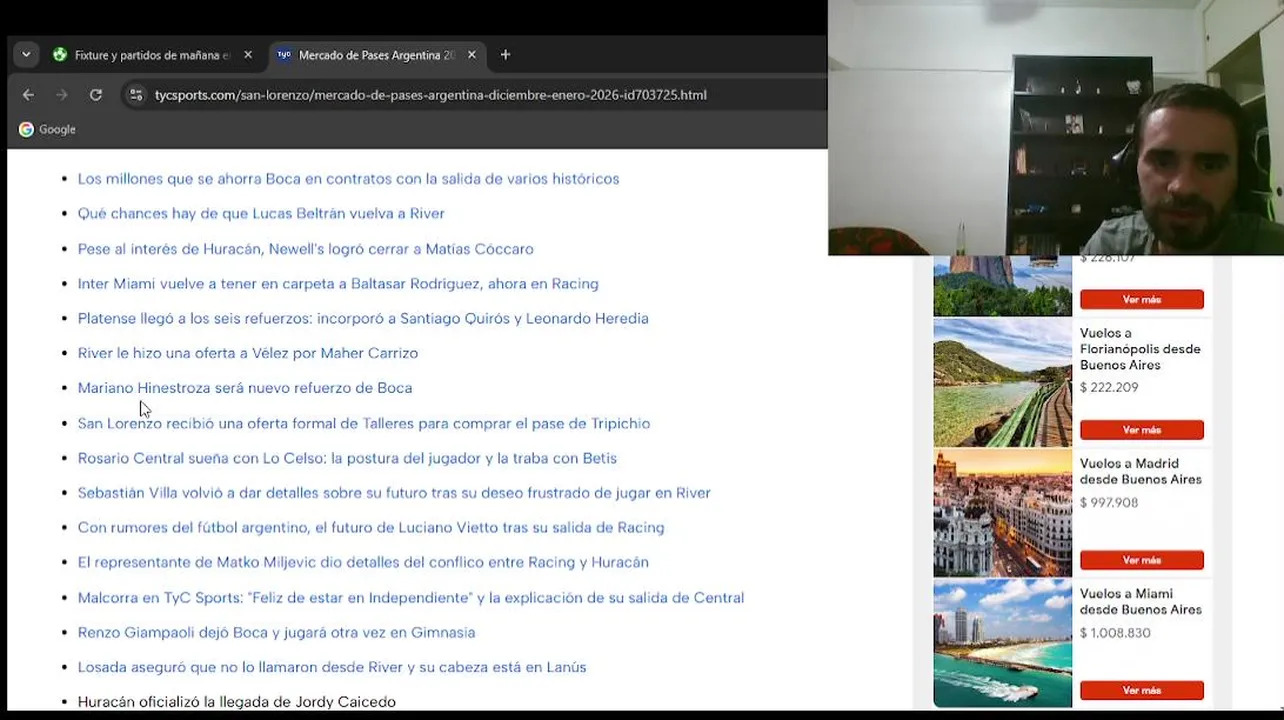This screenshot has width=1284, height=720.
Task: Open Platense six reinforcements article
Action: 363,318
